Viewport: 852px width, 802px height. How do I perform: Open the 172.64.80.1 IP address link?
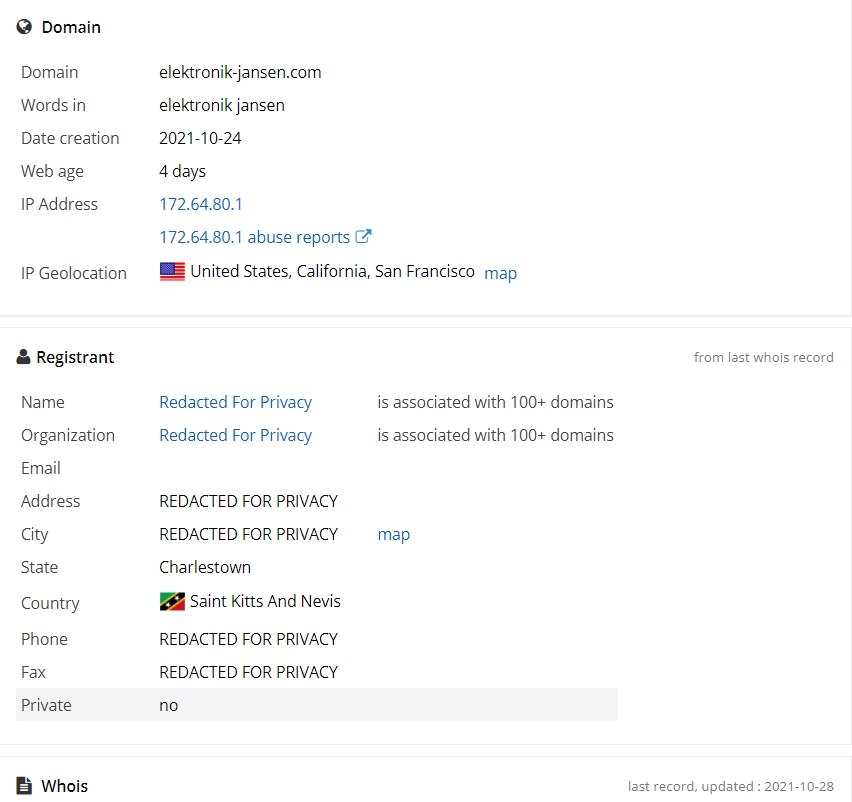tap(201, 204)
